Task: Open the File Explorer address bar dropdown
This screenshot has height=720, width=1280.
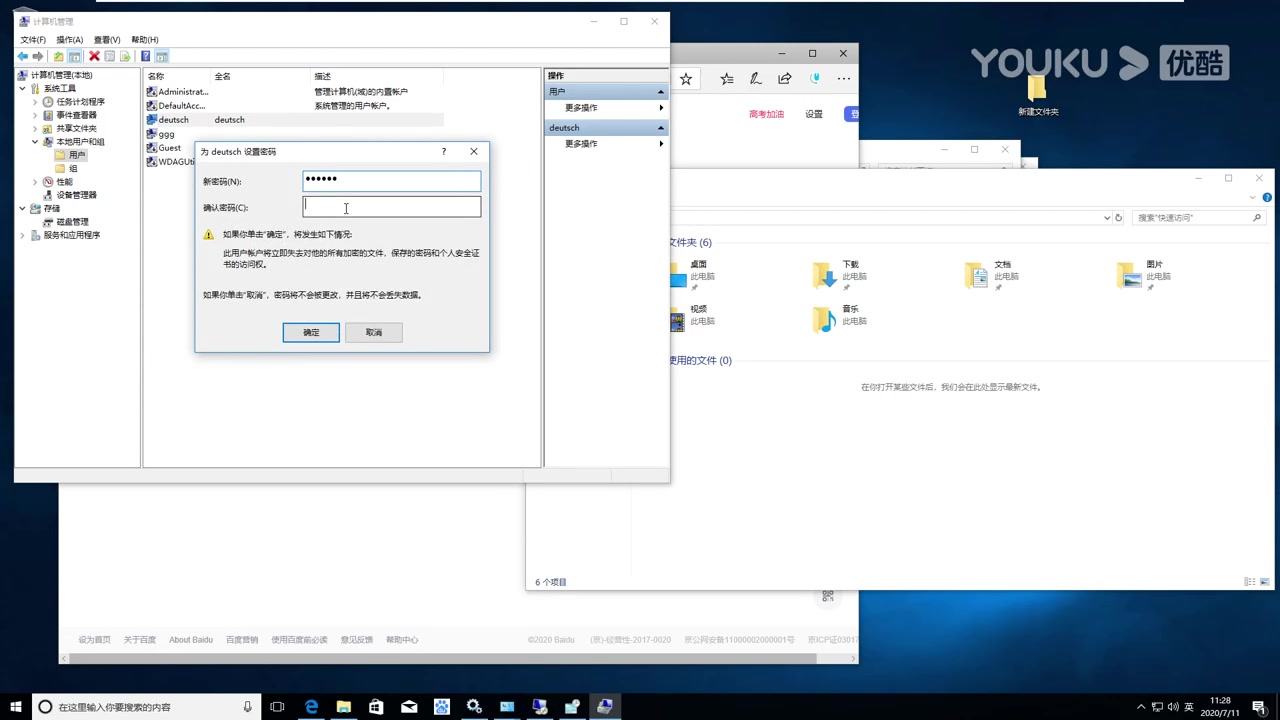Action: (x=1106, y=217)
